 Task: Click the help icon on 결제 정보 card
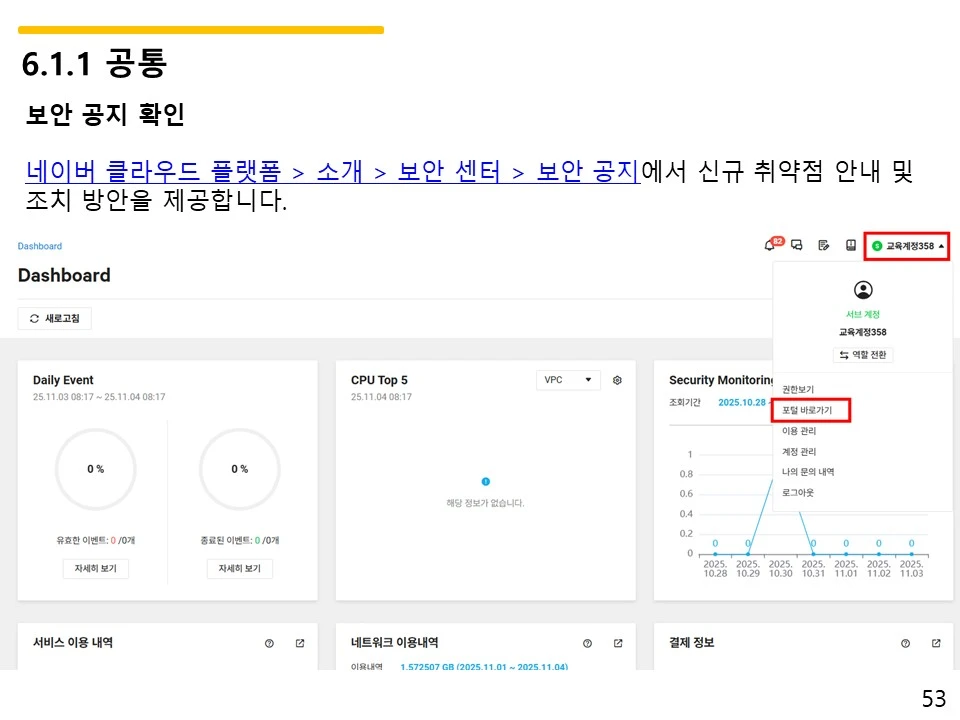(905, 642)
